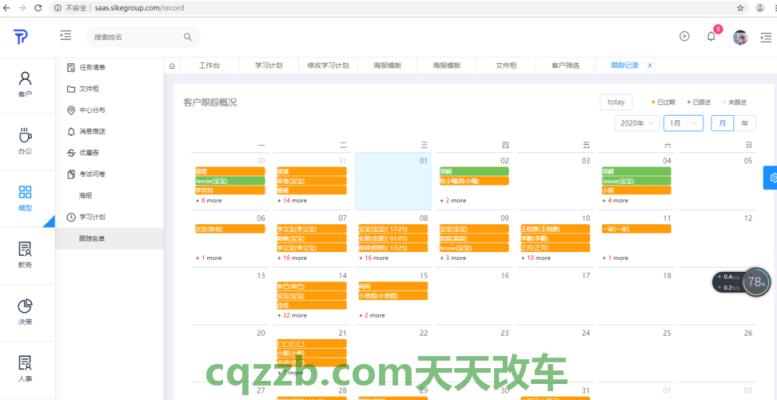This screenshot has height=400, width=777.
Task: Expand "+ 32 more" on day 14
Action: (295, 315)
